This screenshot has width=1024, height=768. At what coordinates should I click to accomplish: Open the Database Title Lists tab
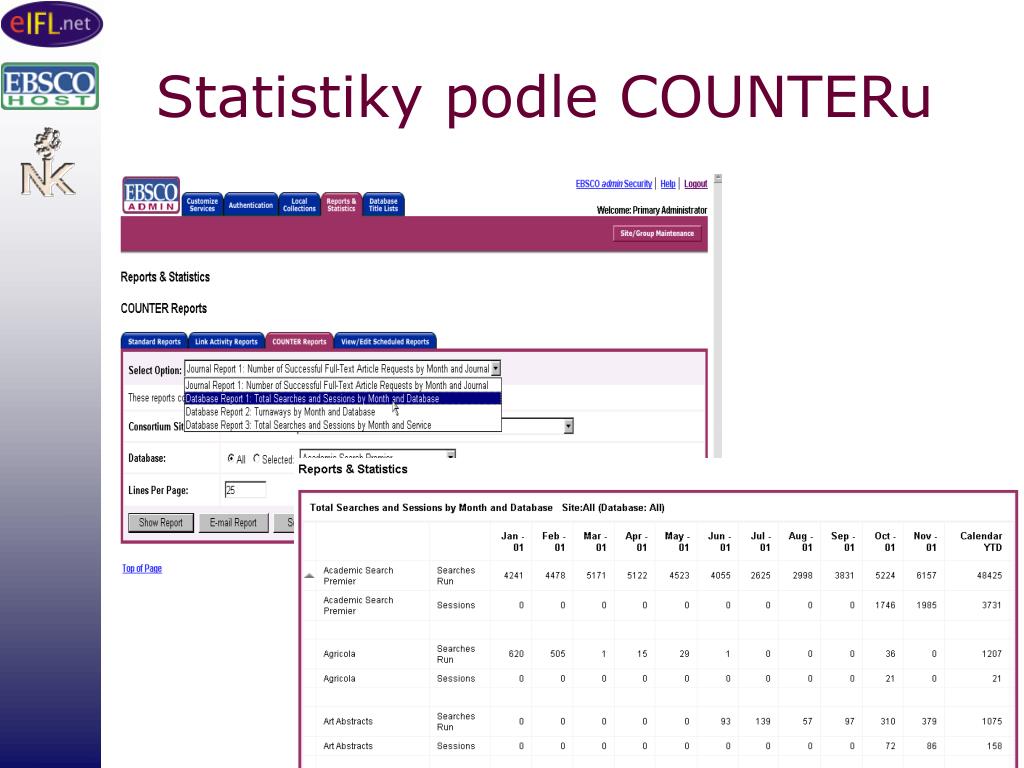click(x=383, y=204)
